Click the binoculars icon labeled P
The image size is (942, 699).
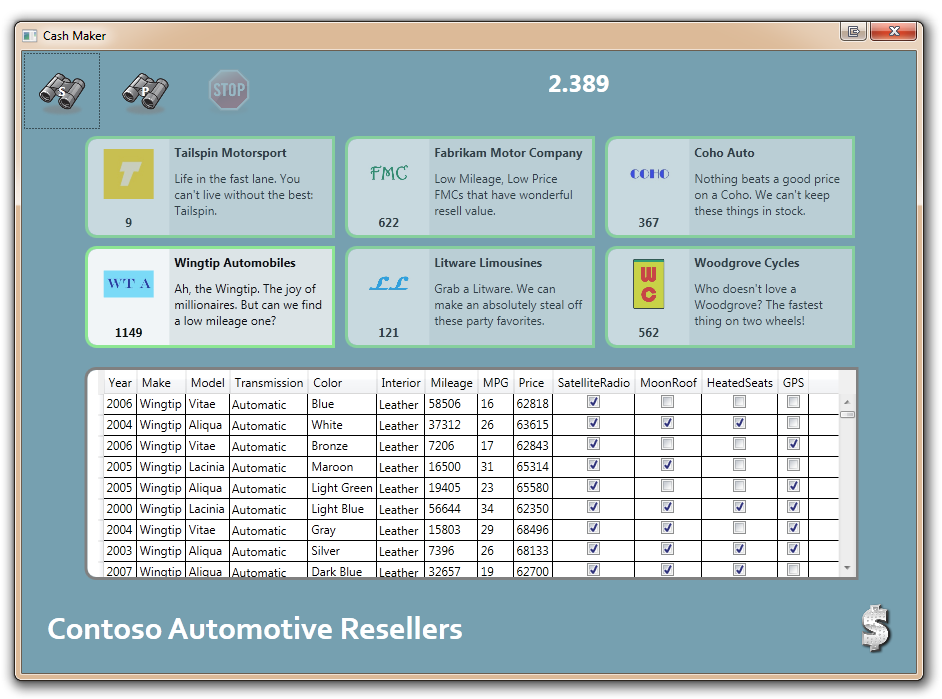click(145, 92)
